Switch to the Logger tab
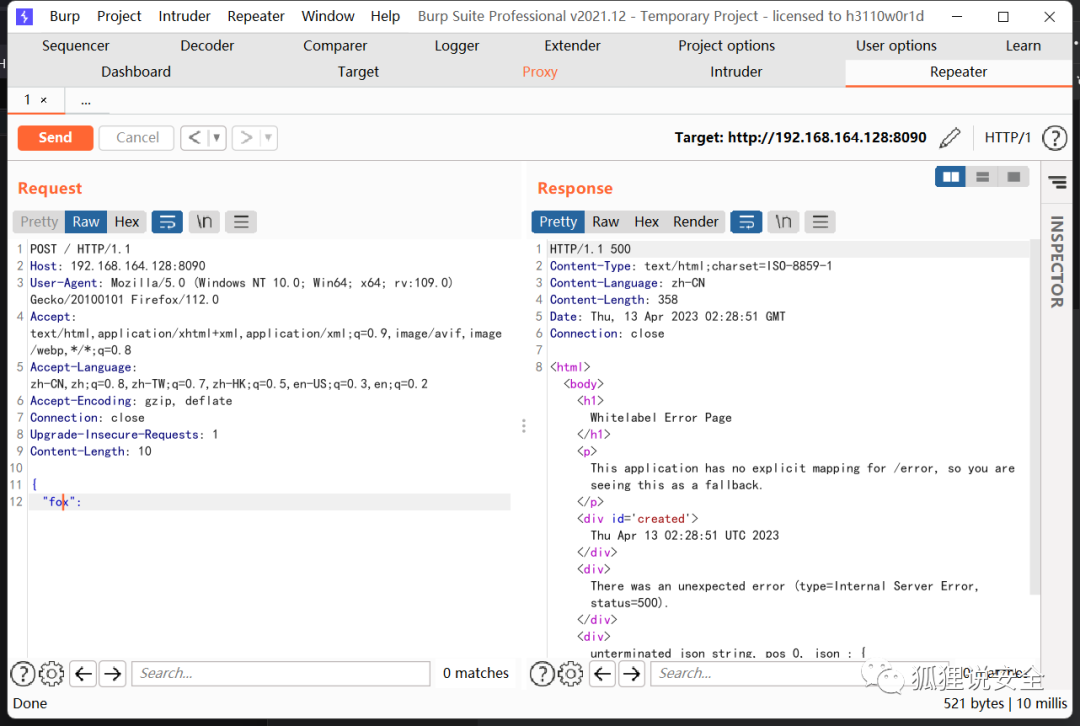 (x=457, y=45)
